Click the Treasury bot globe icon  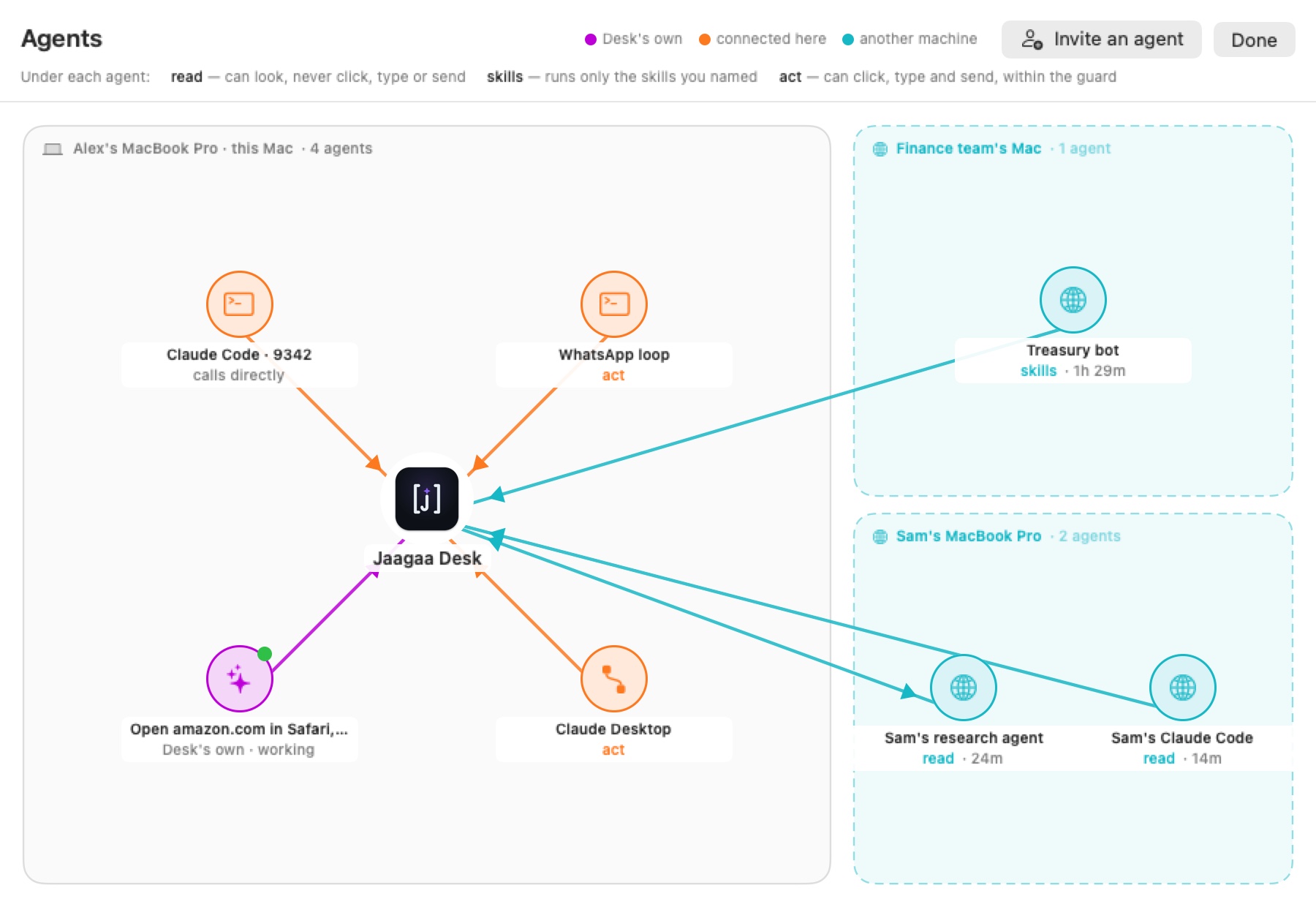pyautogui.click(x=1073, y=300)
